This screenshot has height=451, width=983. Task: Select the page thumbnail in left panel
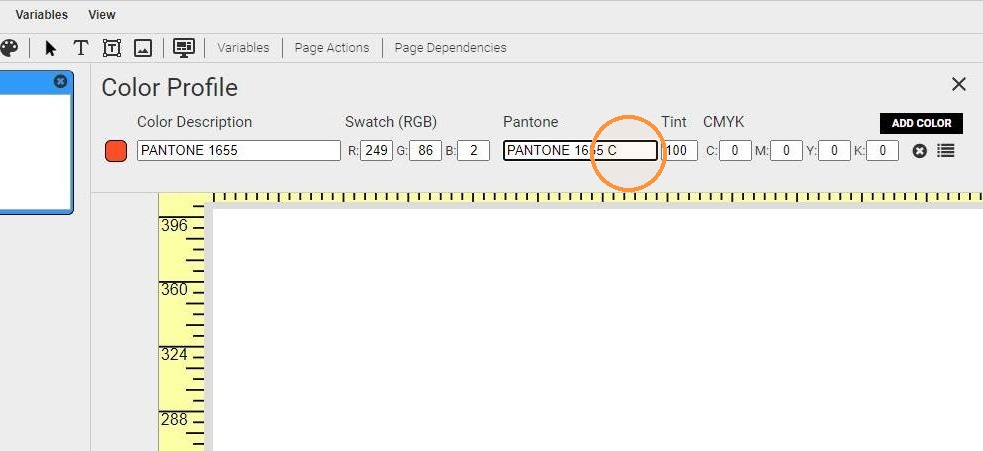pos(35,142)
